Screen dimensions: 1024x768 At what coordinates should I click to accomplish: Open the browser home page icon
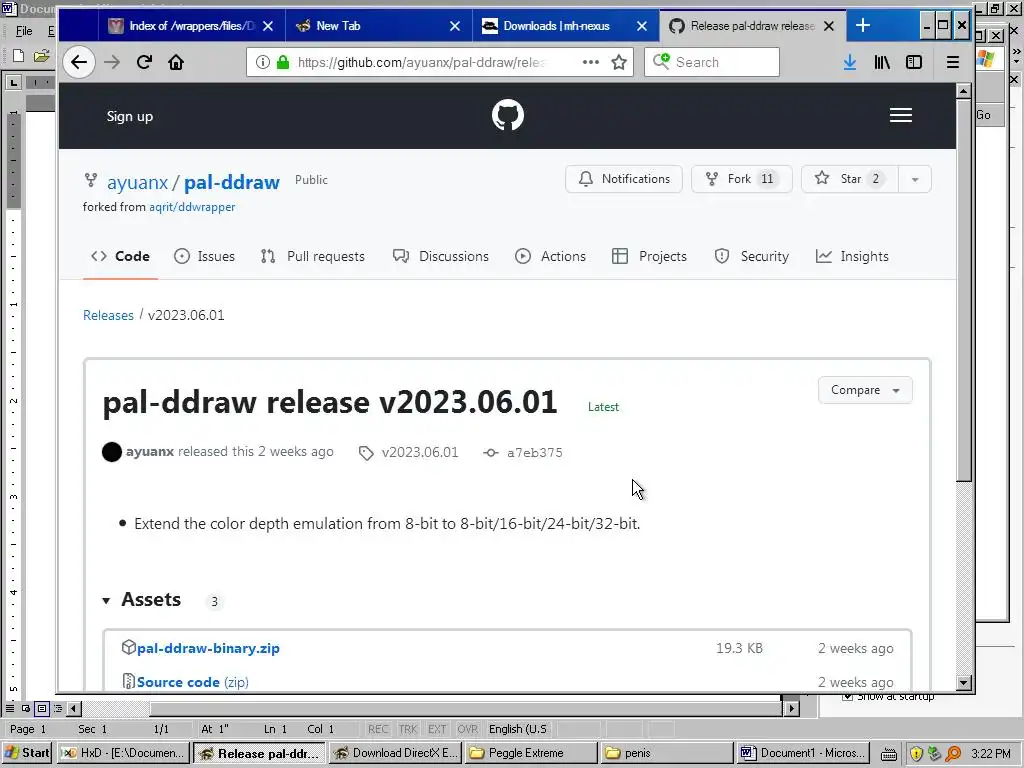(176, 62)
